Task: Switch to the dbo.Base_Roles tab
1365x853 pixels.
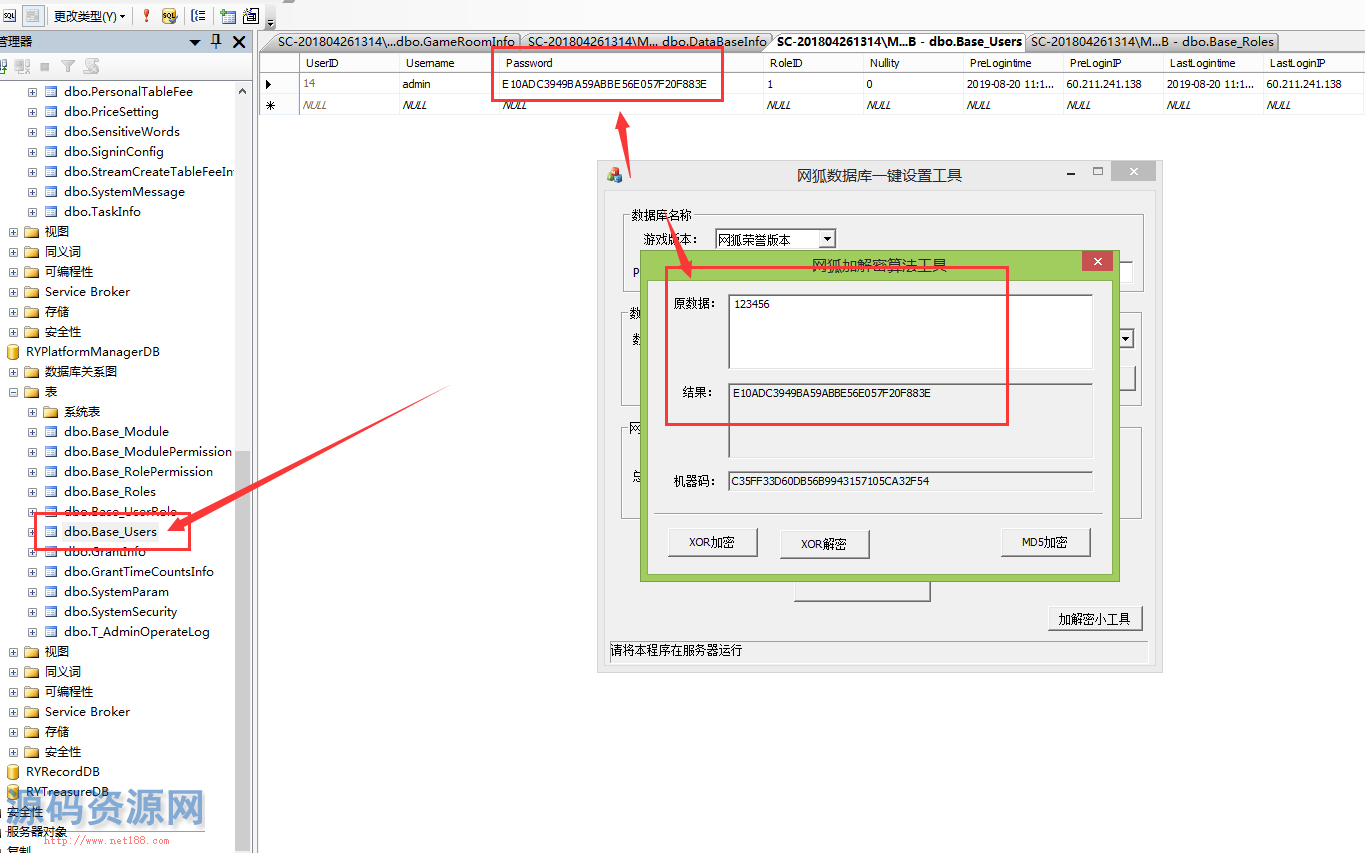Action: coord(1153,42)
